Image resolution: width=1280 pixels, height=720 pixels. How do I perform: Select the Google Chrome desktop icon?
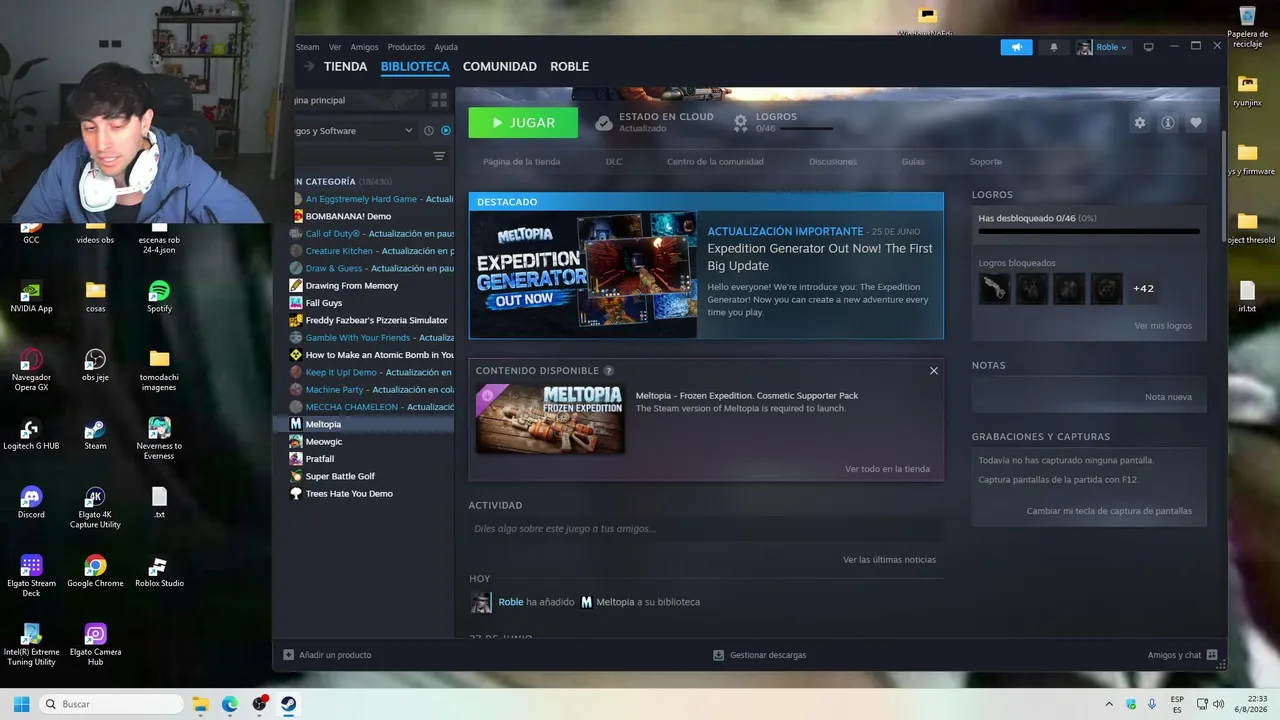point(95,571)
